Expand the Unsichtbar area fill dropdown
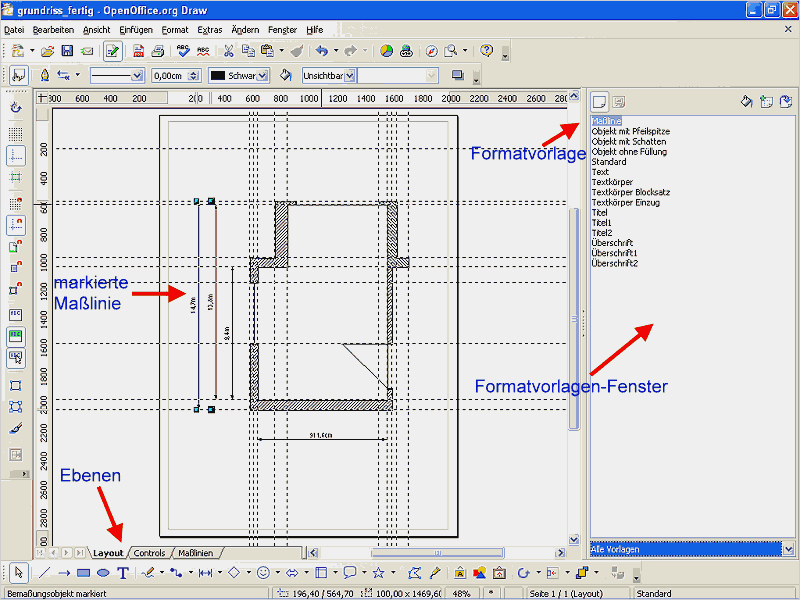 [x=349, y=76]
